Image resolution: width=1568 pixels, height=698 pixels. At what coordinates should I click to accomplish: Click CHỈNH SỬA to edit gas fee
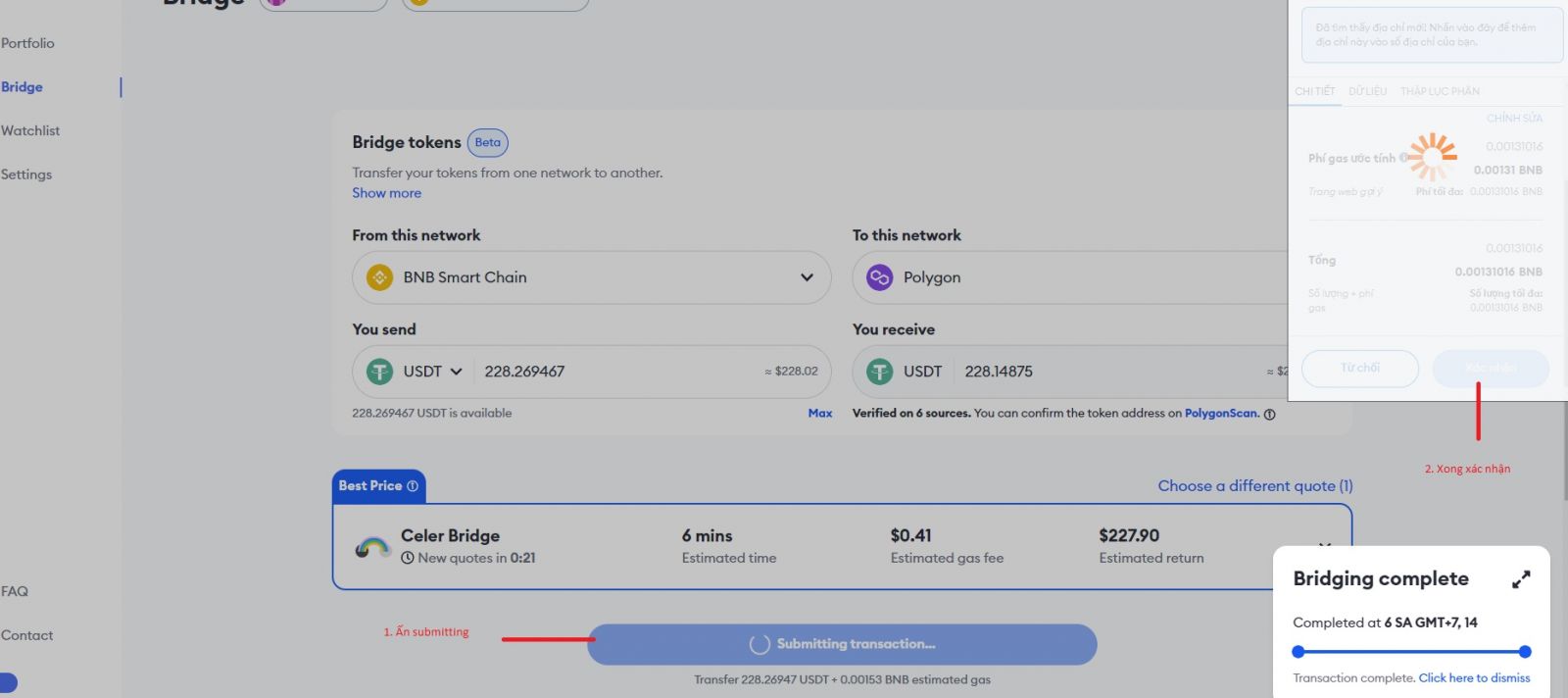tap(1514, 119)
